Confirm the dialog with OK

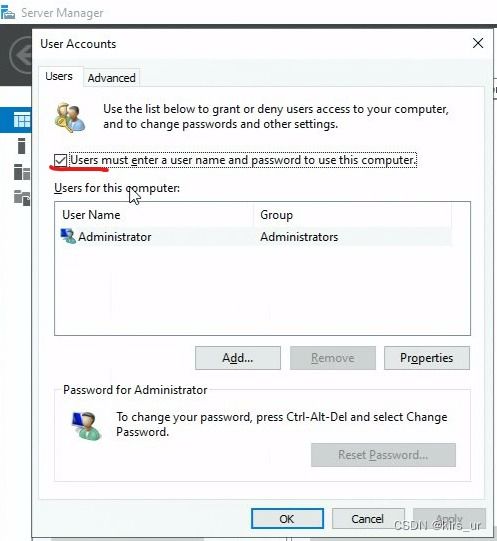pyautogui.click(x=287, y=518)
